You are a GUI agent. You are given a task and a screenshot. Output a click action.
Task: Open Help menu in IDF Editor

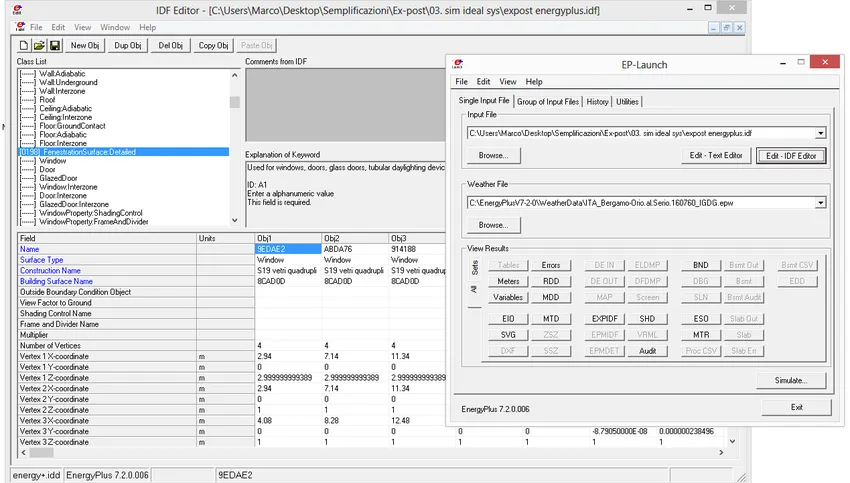[147, 27]
